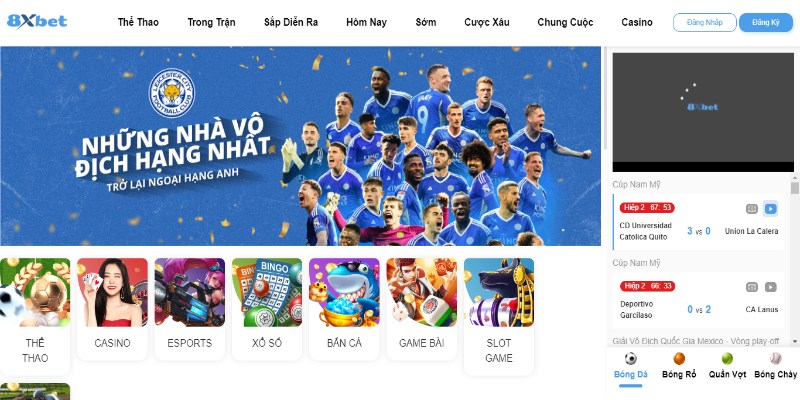The image size is (800, 400).
Task: Switch to the Bóng Rổ basketball tab
Action: coord(679,366)
